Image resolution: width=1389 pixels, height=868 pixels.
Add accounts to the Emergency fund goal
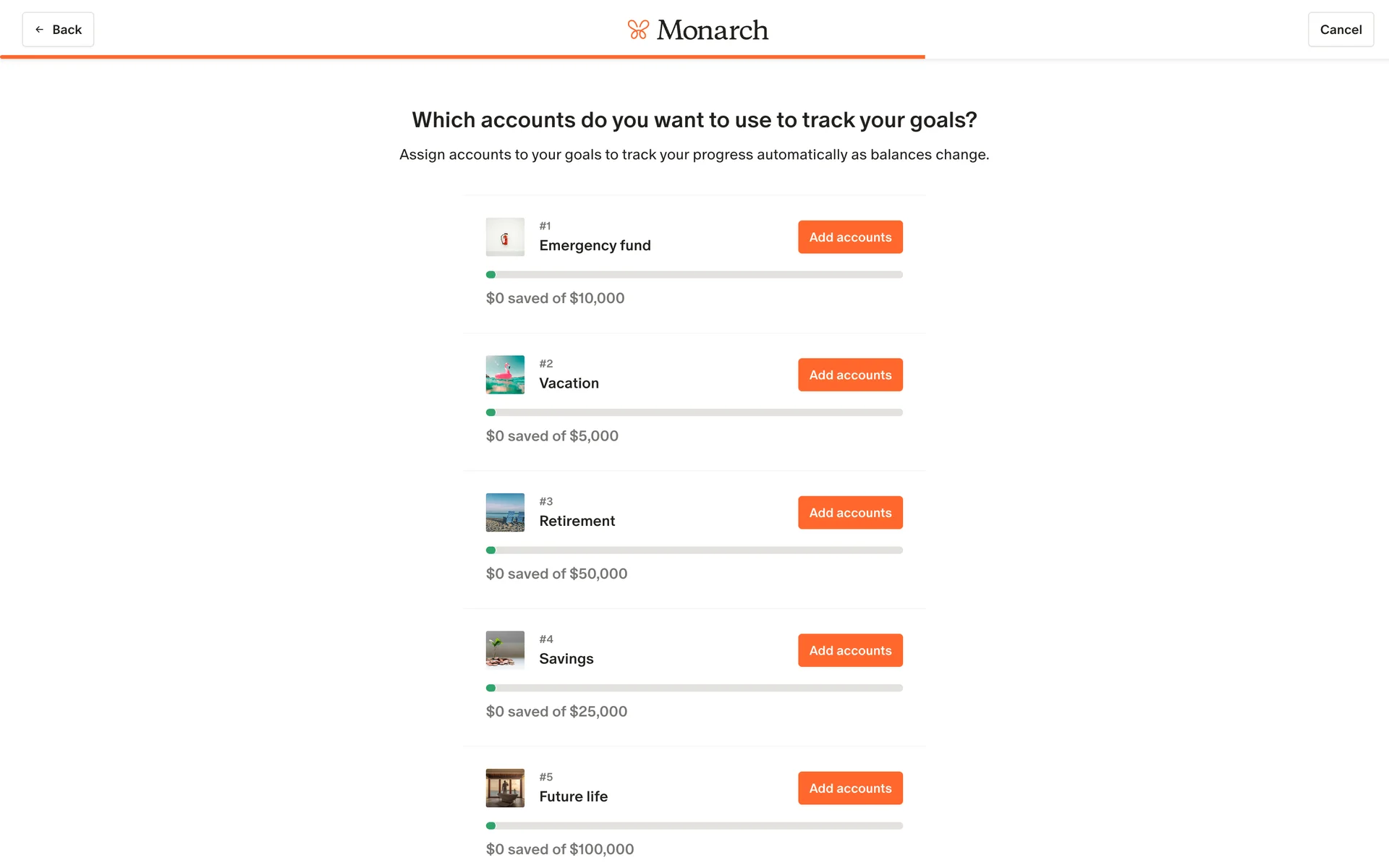point(850,237)
